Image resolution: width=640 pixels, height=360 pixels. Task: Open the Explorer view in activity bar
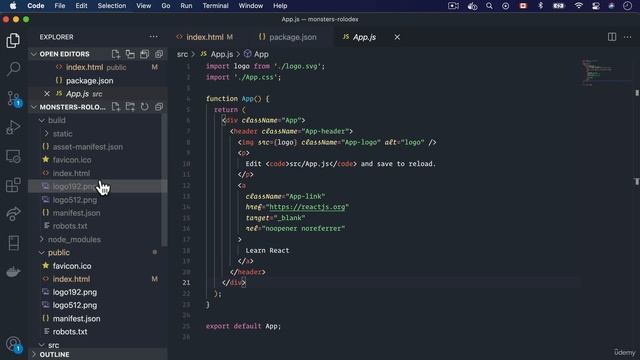13,40
